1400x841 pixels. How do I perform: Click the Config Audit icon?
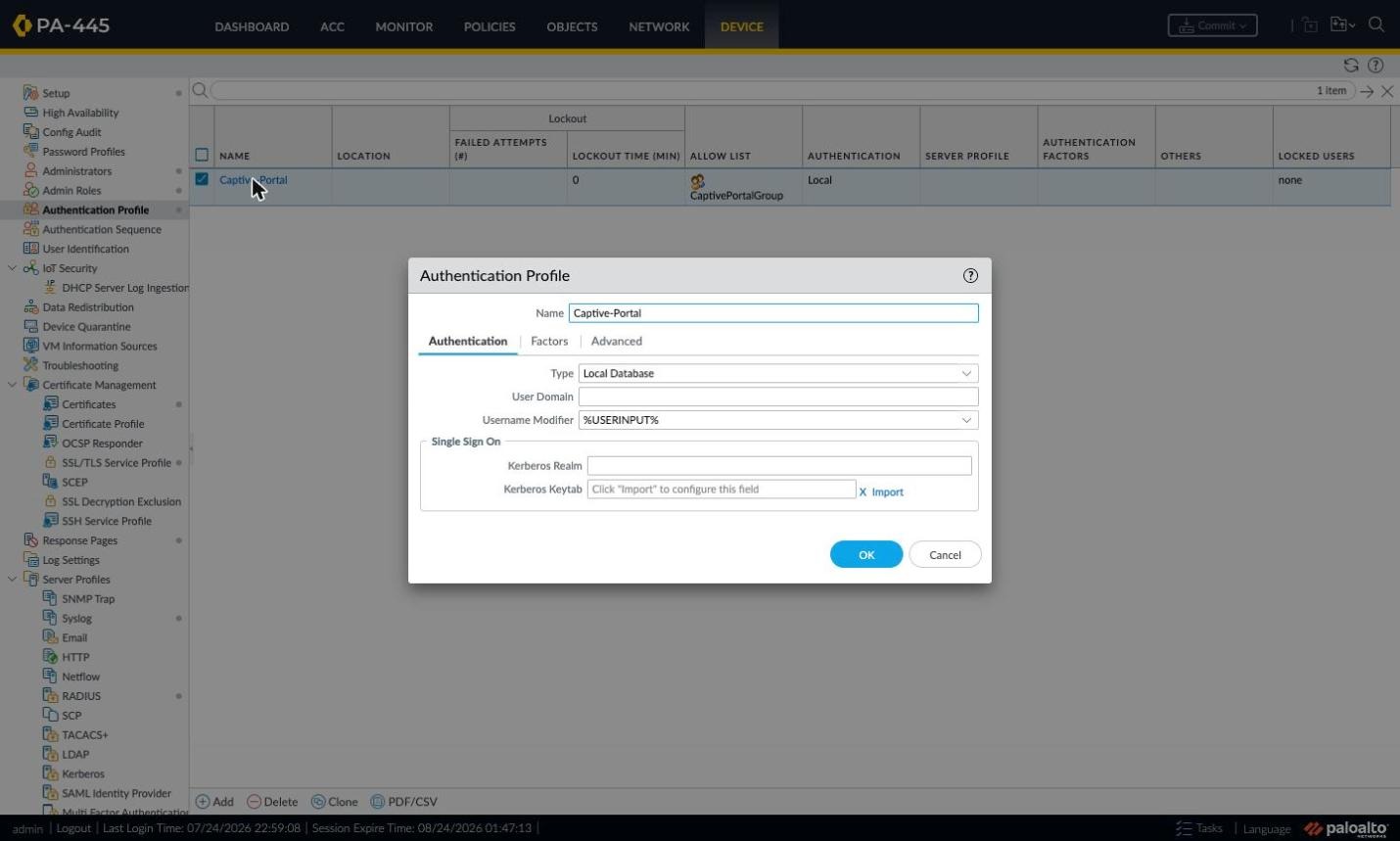(x=30, y=132)
